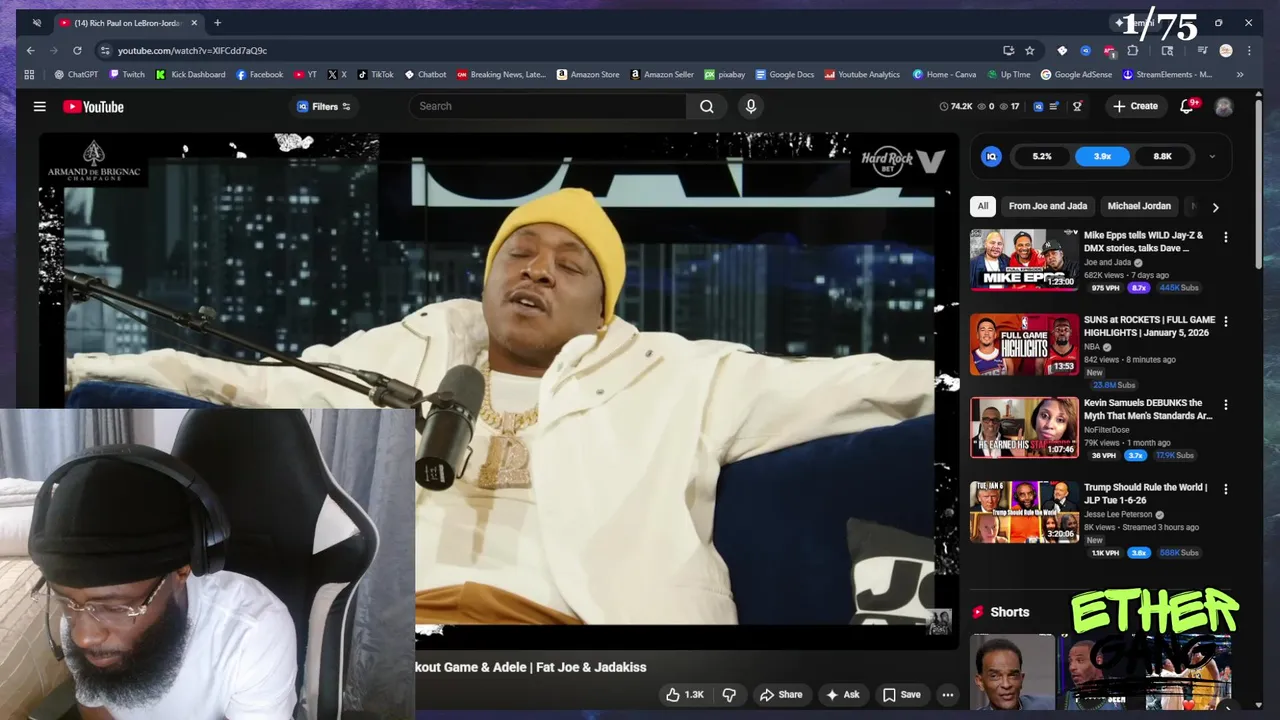Open the Mike Epps video thumbnail

click(1024, 260)
